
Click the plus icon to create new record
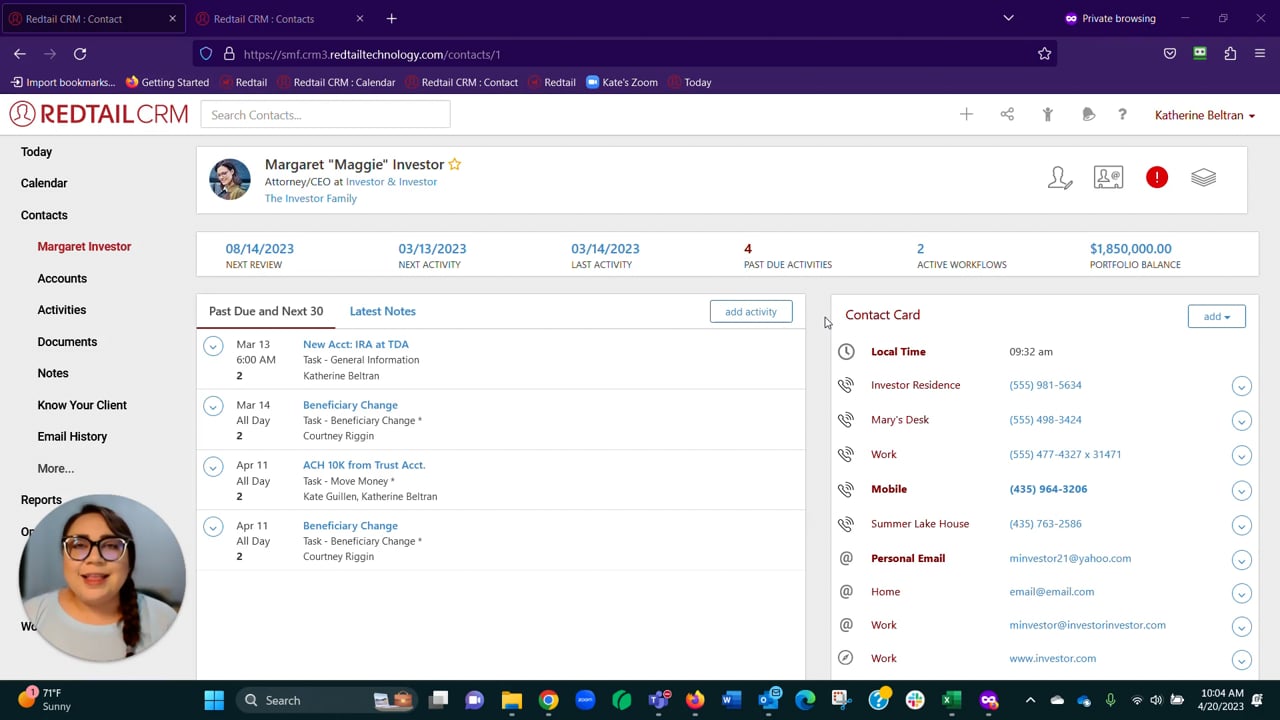tap(966, 115)
